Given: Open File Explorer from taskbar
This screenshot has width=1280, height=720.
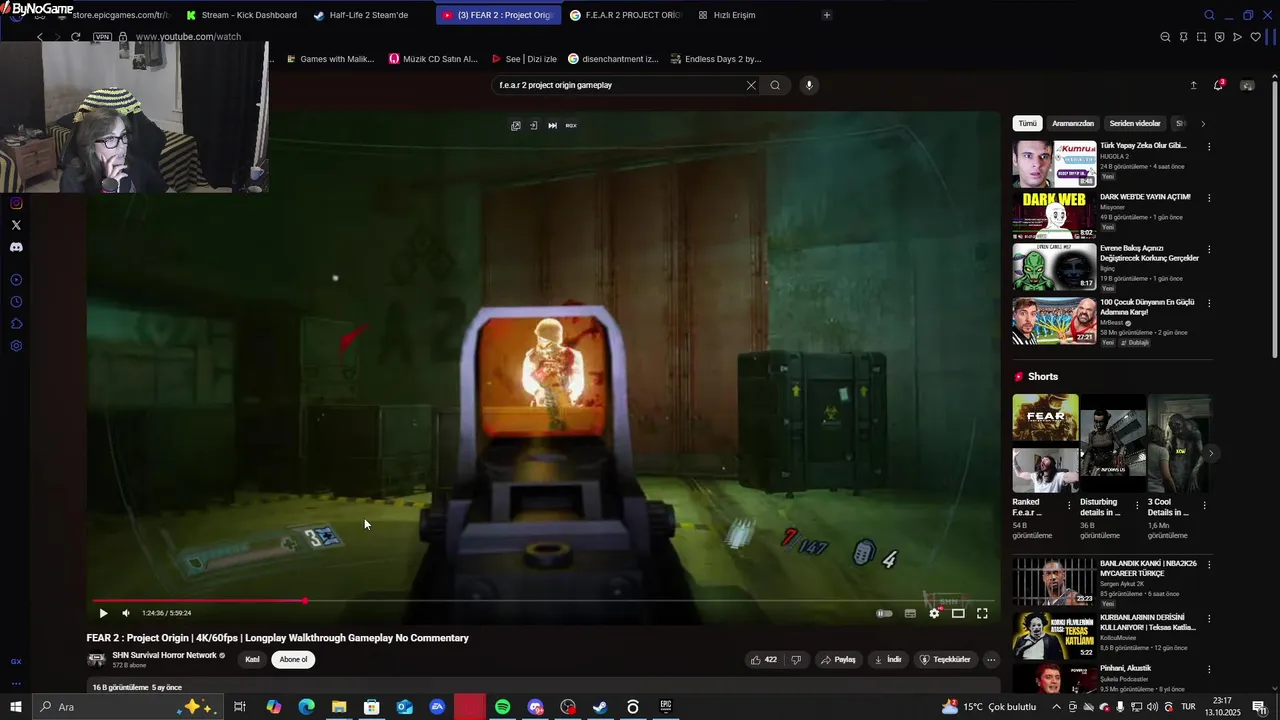Looking at the screenshot, I should (x=339, y=707).
